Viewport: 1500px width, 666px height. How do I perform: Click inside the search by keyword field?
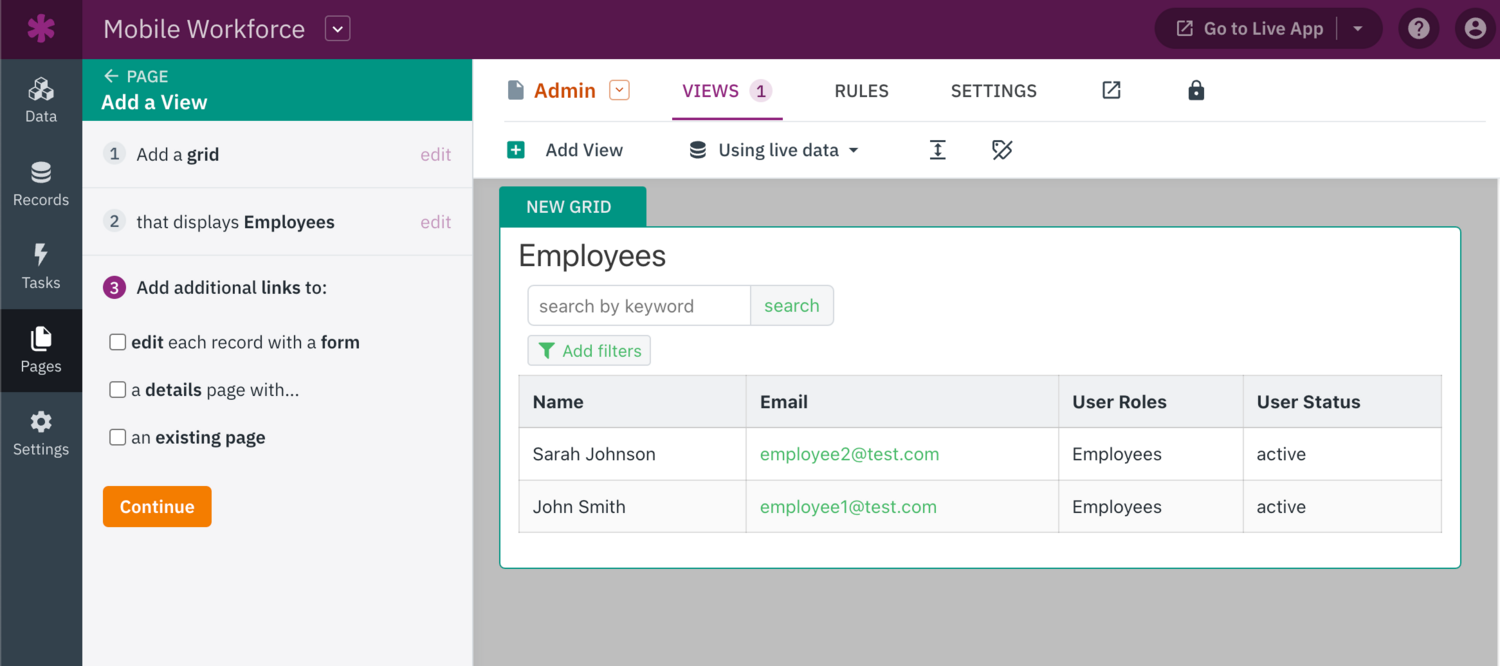tap(637, 305)
